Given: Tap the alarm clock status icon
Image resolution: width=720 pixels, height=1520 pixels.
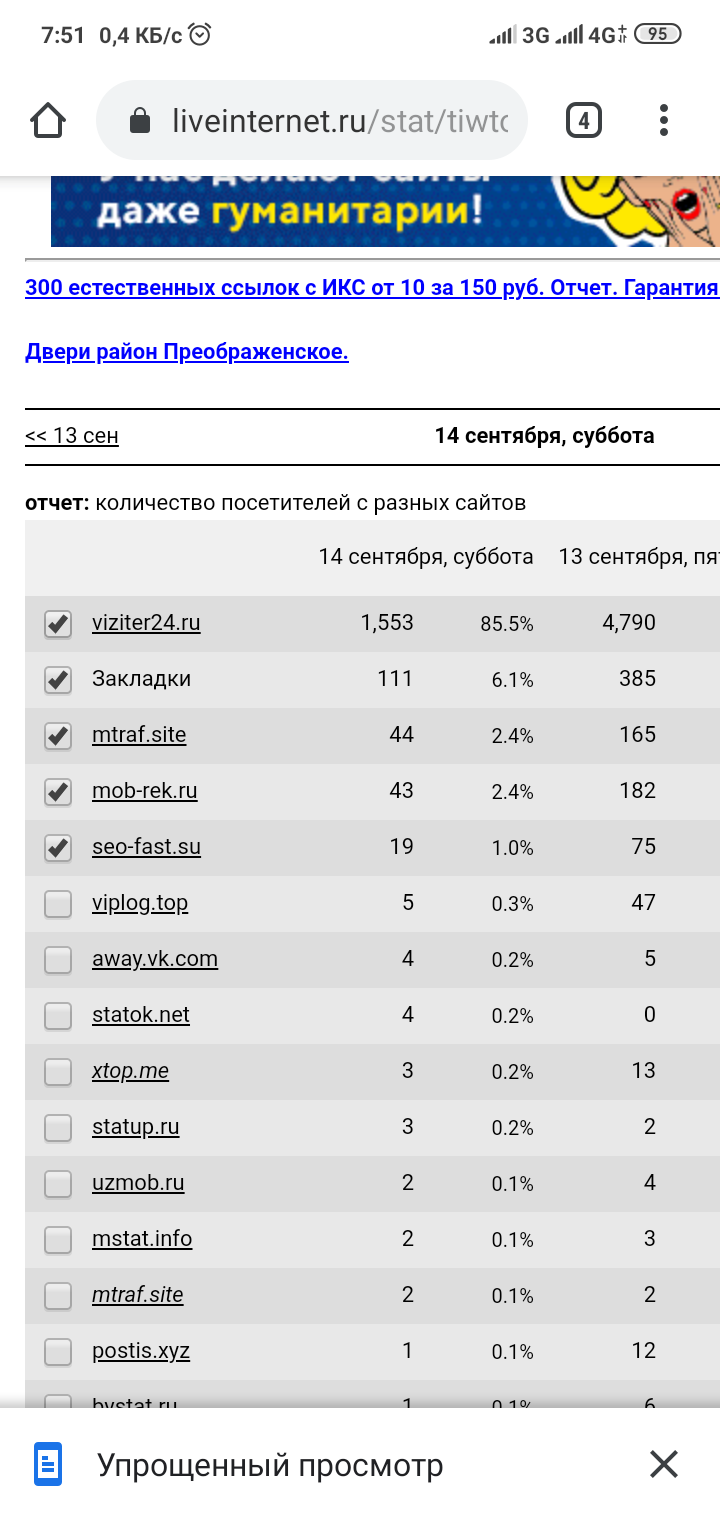Looking at the screenshot, I should (x=200, y=35).
